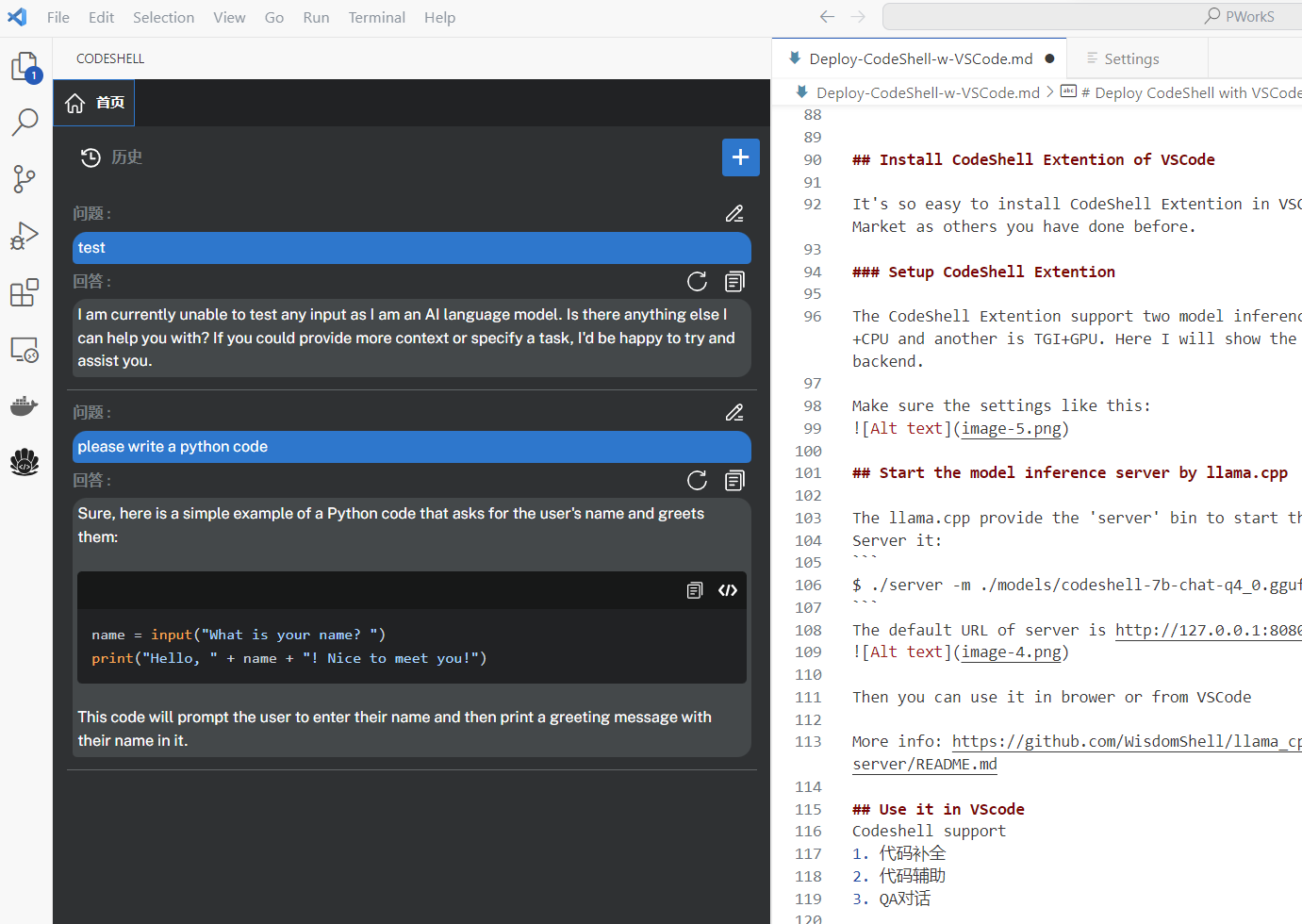Click list item '代码补全'

(x=912, y=853)
